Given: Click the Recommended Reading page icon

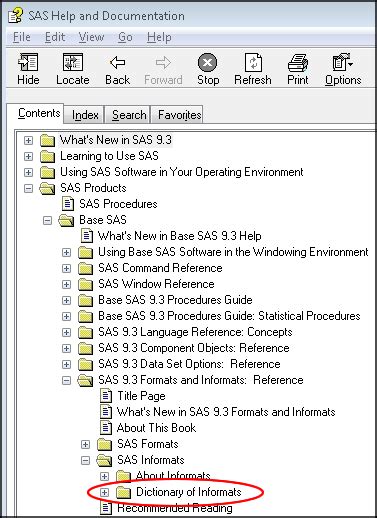Looking at the screenshot, I should tap(106, 508).
